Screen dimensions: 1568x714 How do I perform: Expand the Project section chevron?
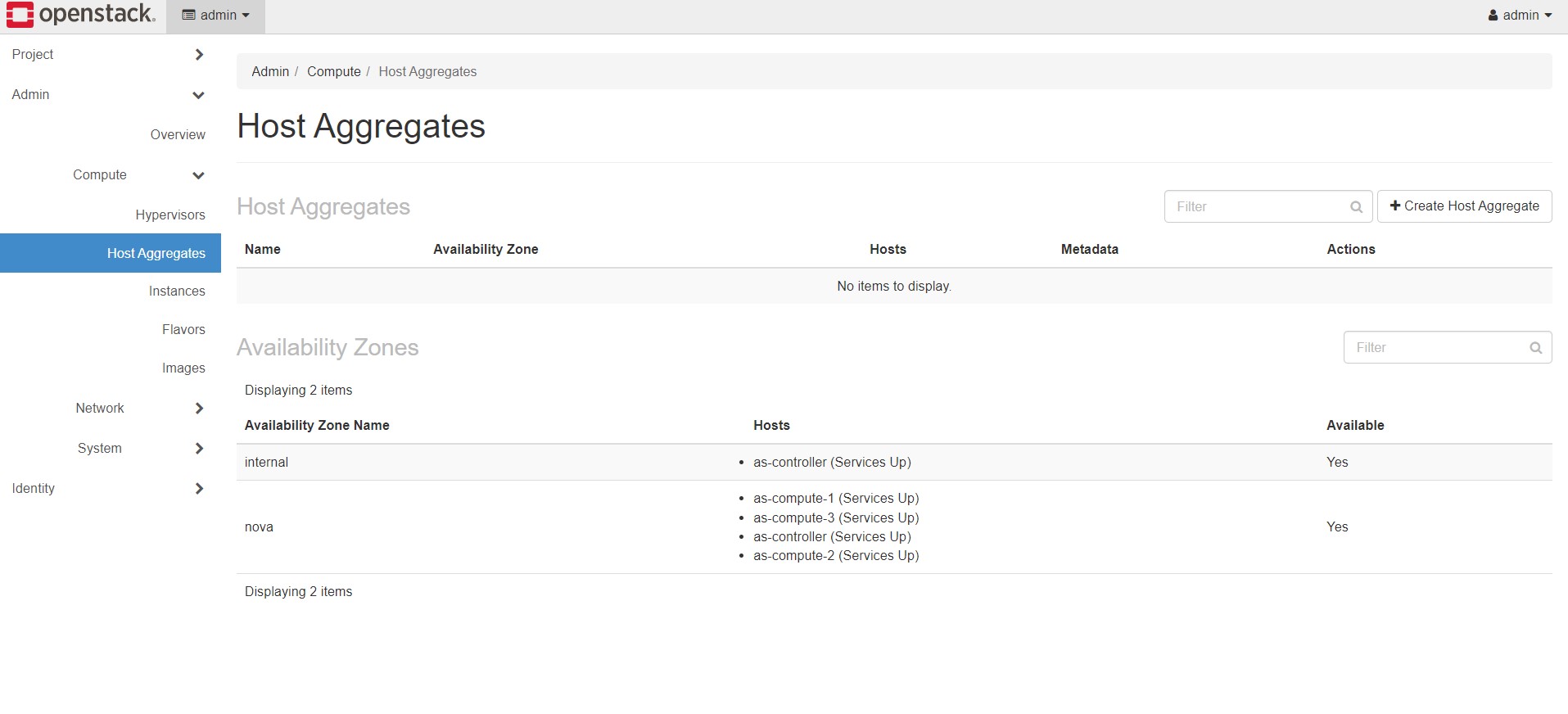pos(199,55)
